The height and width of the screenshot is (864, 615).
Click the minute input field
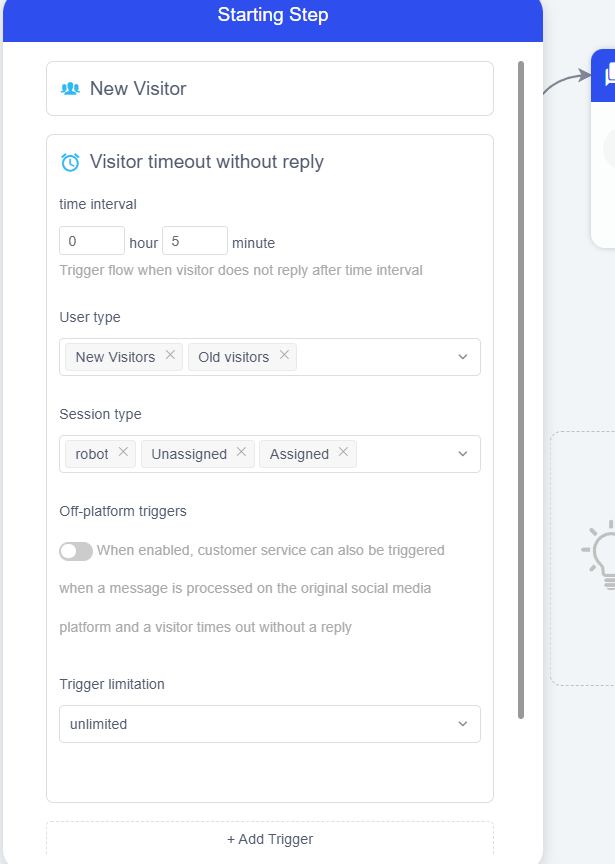point(195,241)
